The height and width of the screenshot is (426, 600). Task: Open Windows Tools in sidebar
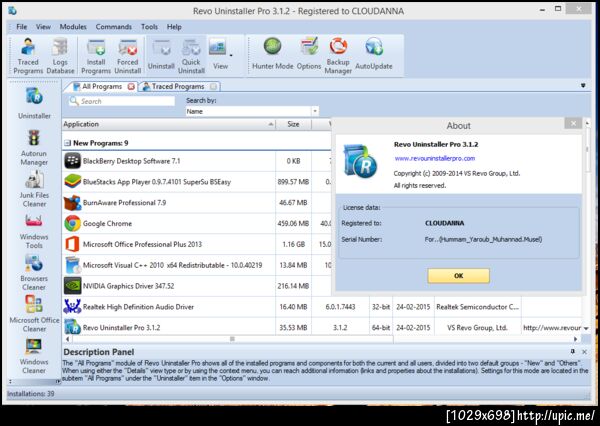click(x=34, y=231)
